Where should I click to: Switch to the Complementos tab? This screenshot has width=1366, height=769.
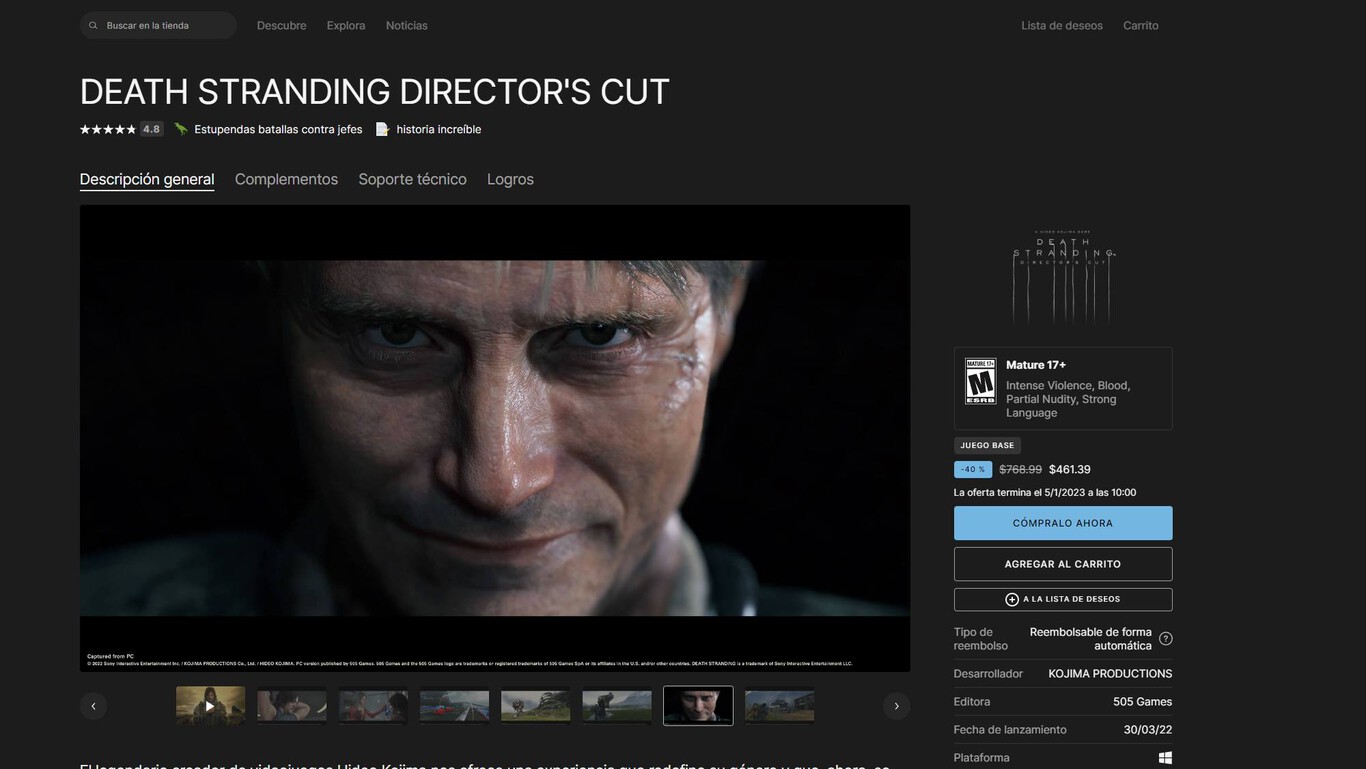click(286, 179)
